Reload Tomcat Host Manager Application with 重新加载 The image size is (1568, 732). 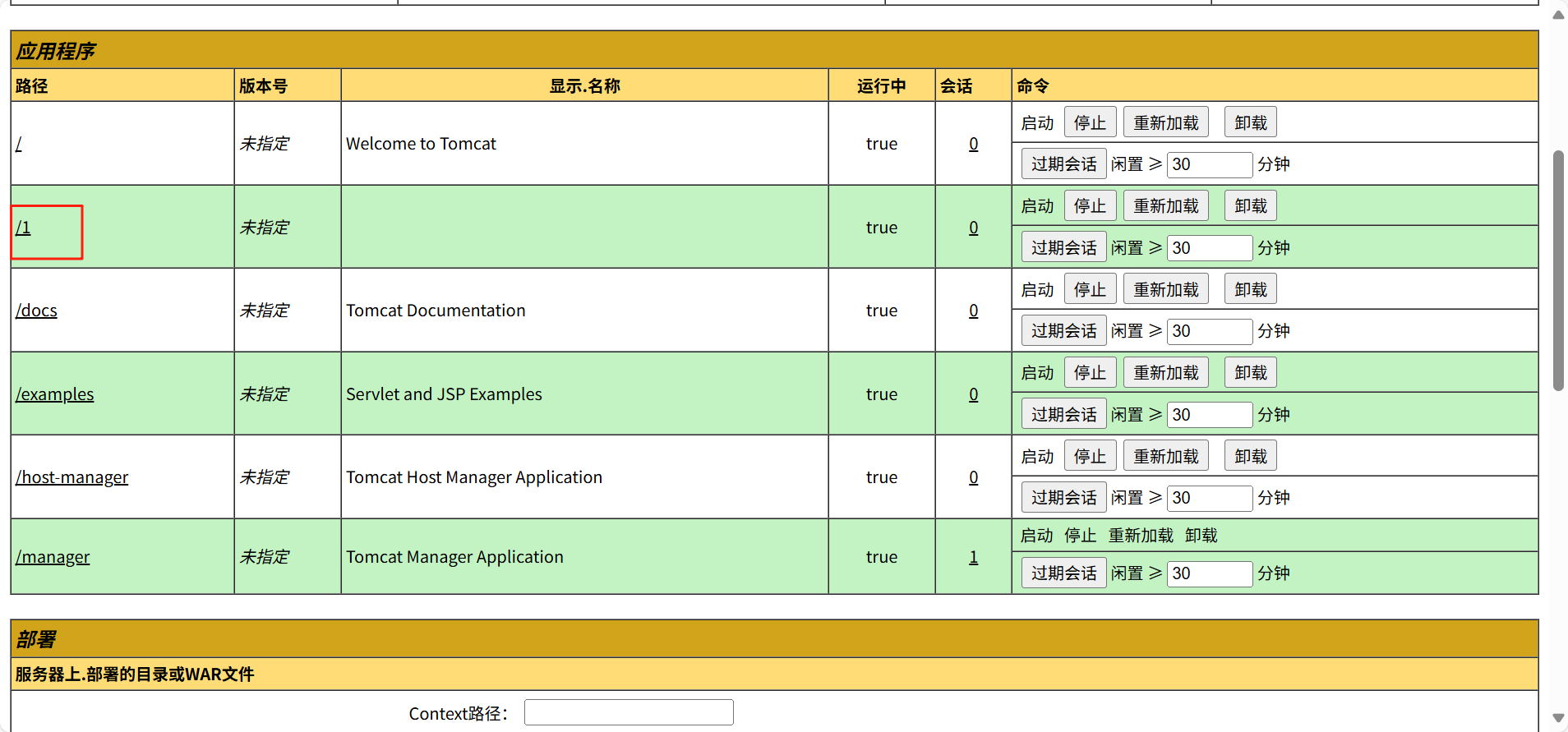[x=1166, y=456]
